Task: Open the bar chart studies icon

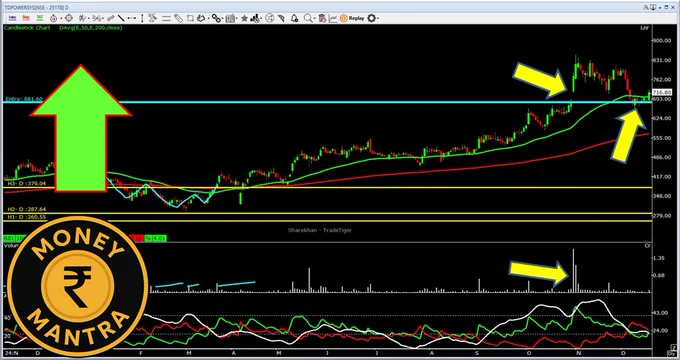Action: click(254, 18)
